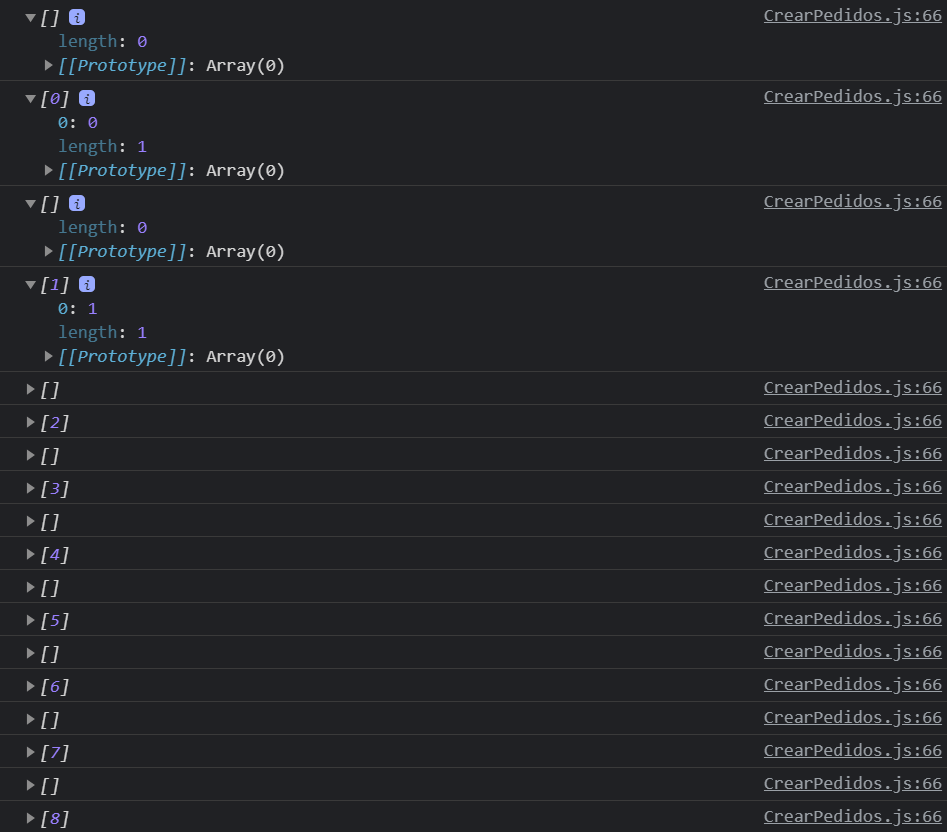Expand the [8] array entry
The image size is (947, 832).
pos(31,818)
